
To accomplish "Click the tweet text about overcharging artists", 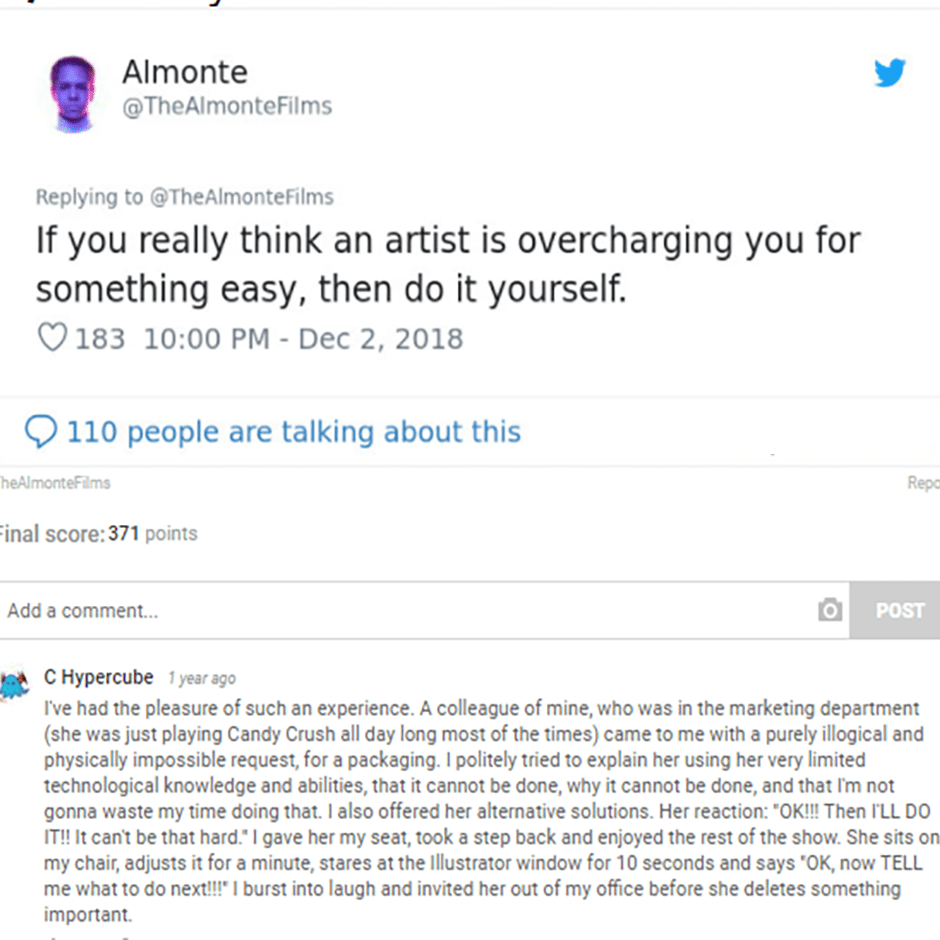I will [x=447, y=265].
